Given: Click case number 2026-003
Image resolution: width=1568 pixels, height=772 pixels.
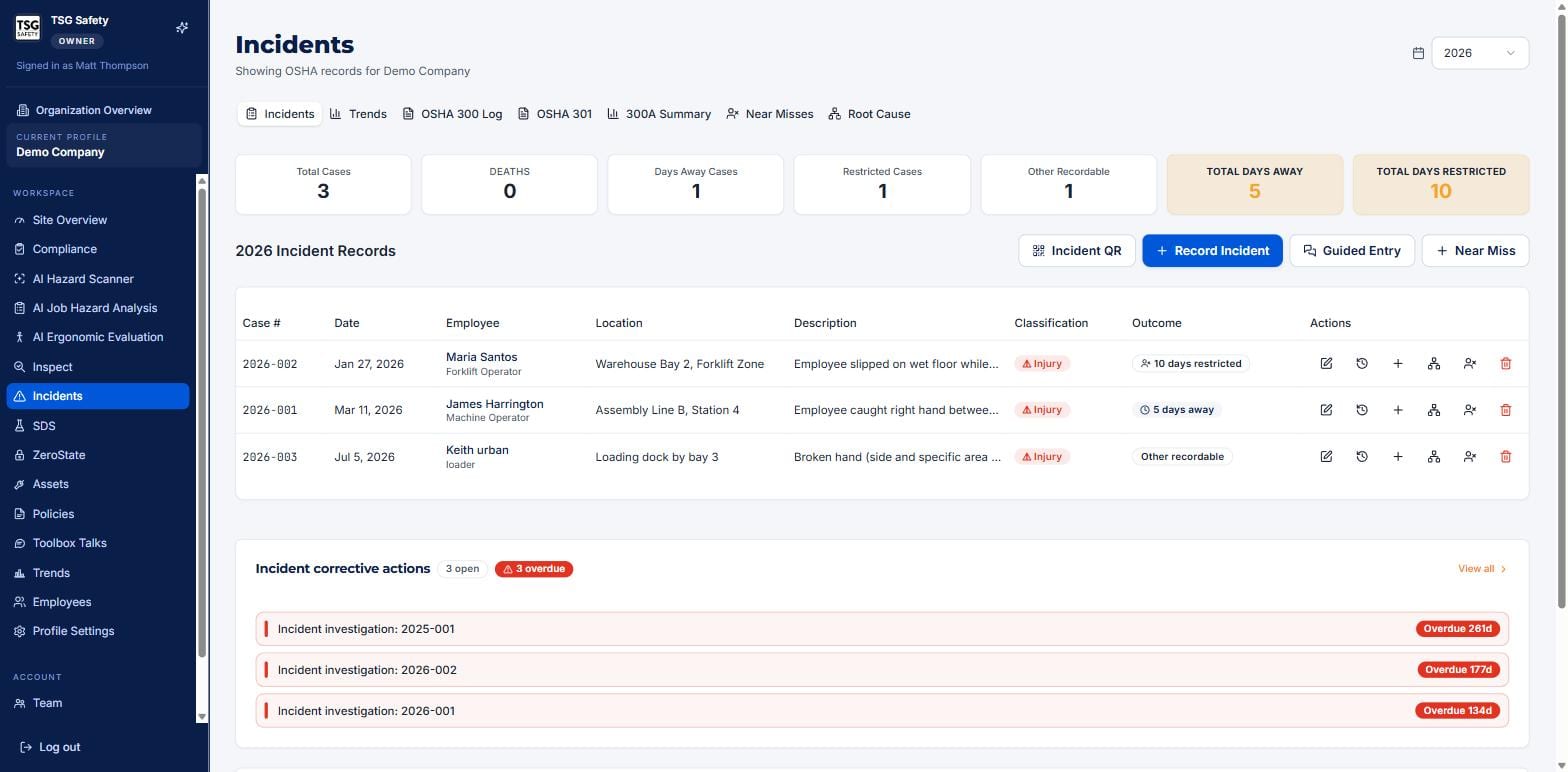Looking at the screenshot, I should click(270, 457).
